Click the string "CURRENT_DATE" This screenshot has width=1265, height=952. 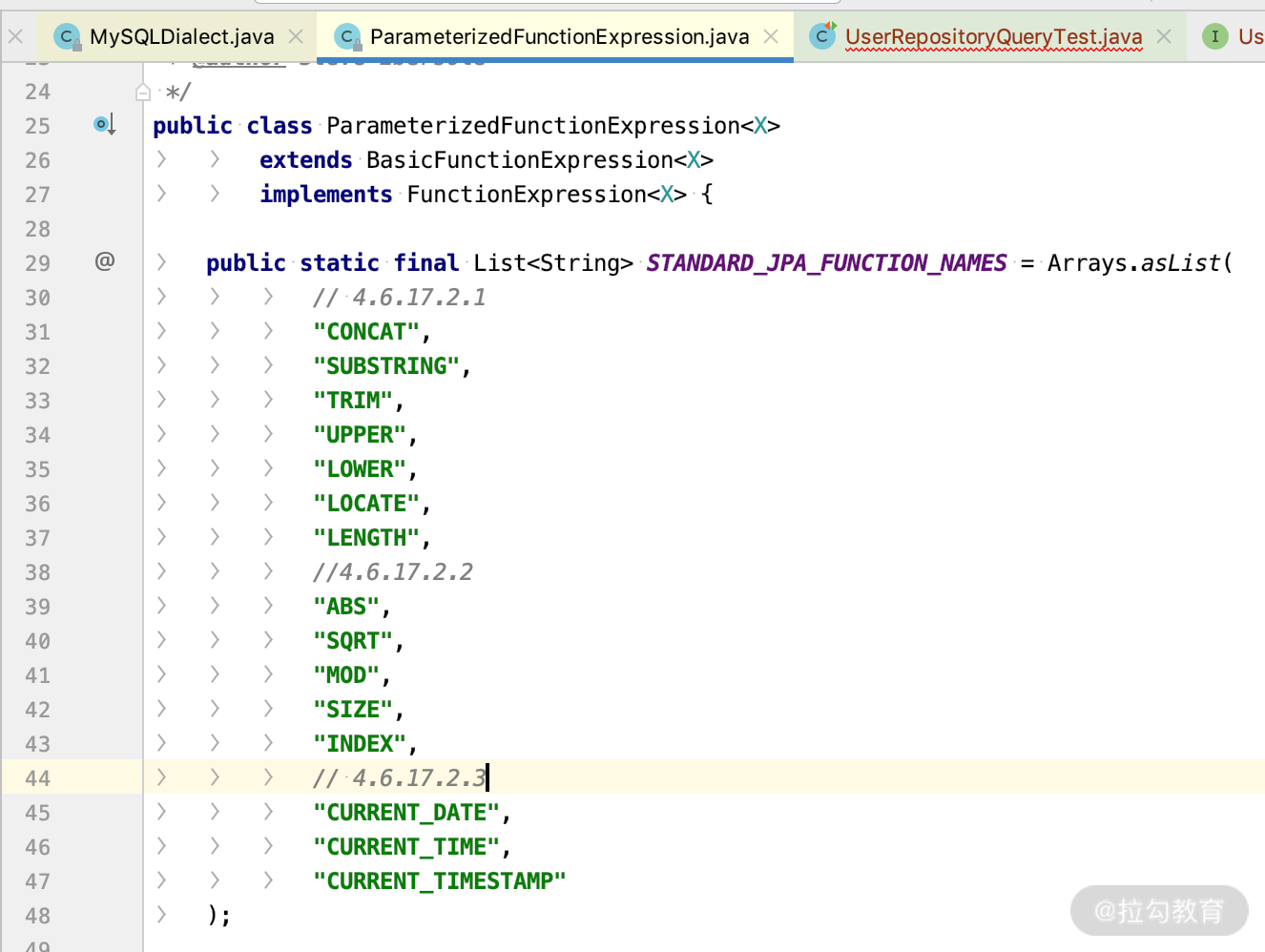click(406, 813)
